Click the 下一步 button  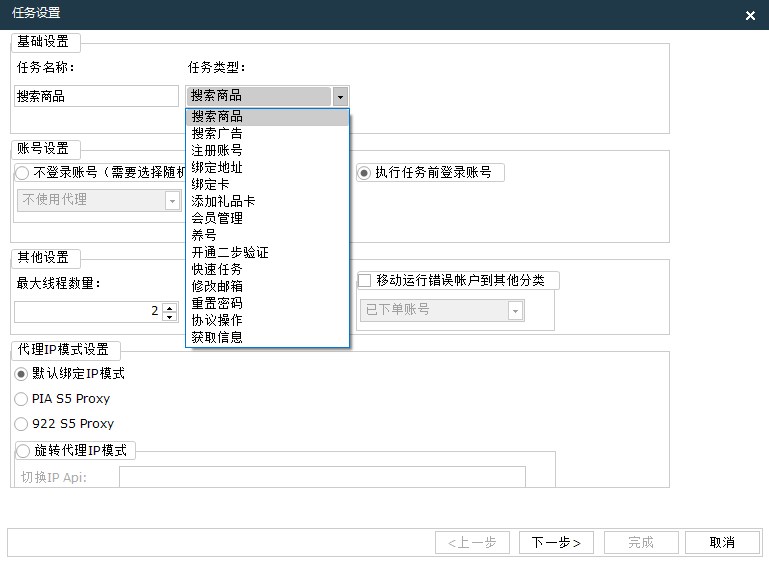pyautogui.click(x=556, y=542)
